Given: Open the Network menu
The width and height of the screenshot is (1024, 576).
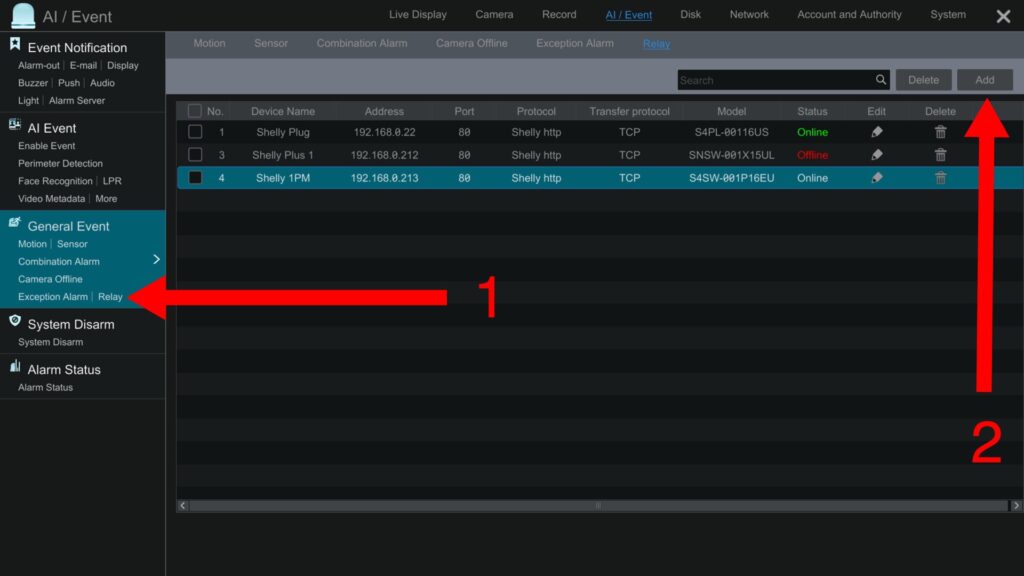Looking at the screenshot, I should (x=749, y=14).
